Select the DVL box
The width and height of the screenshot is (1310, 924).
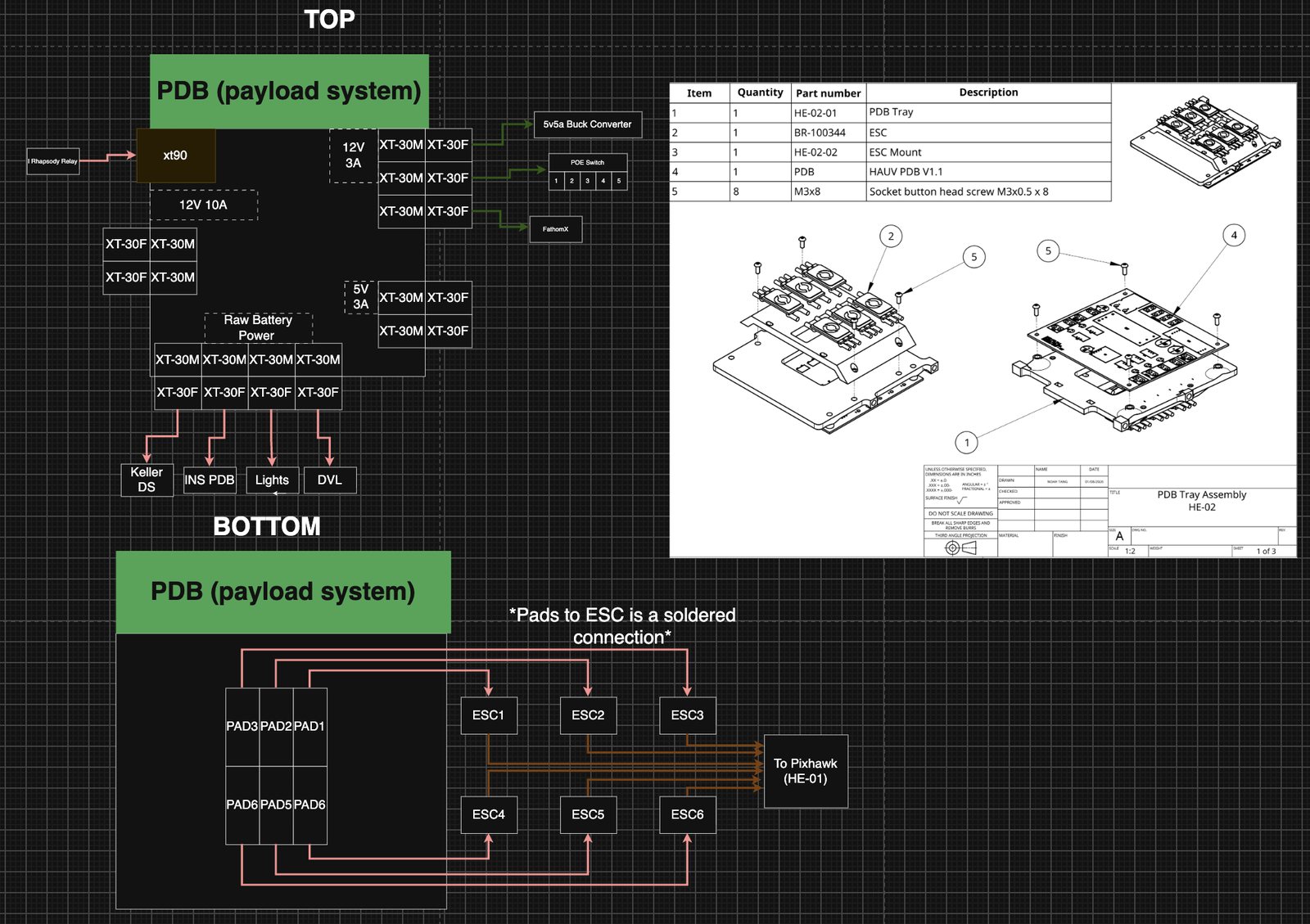pos(330,480)
